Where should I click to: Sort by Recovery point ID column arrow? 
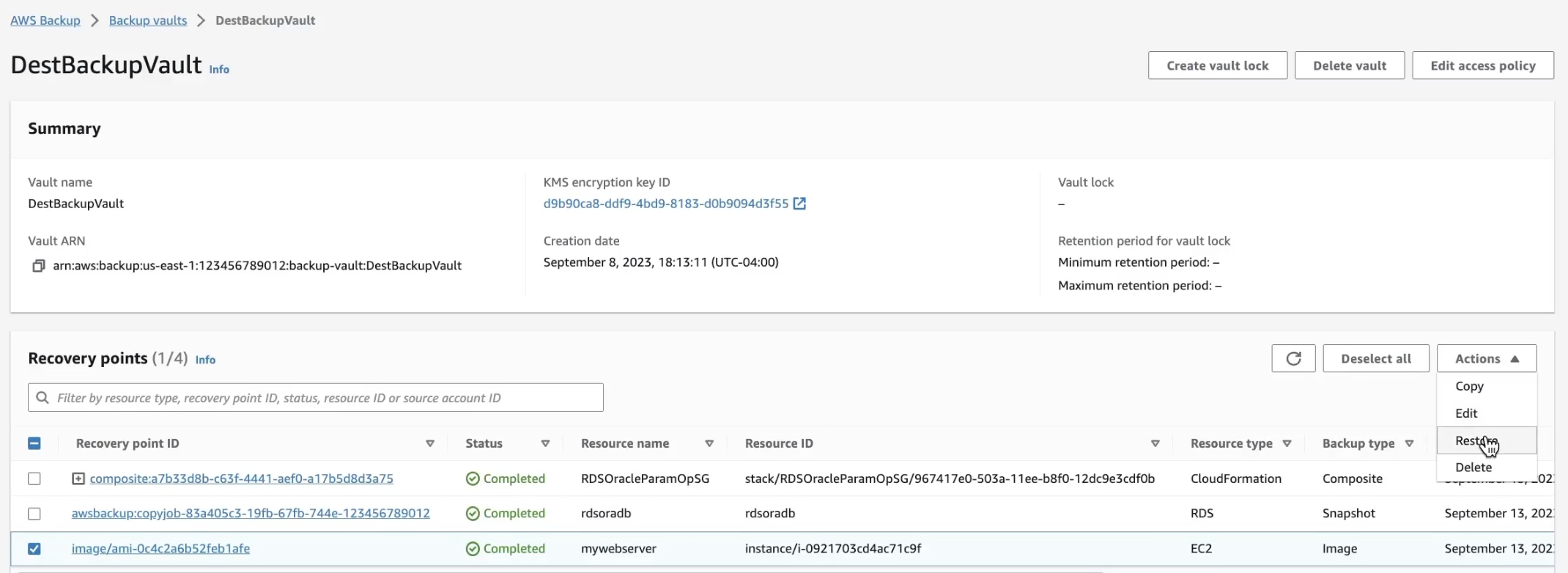point(430,443)
